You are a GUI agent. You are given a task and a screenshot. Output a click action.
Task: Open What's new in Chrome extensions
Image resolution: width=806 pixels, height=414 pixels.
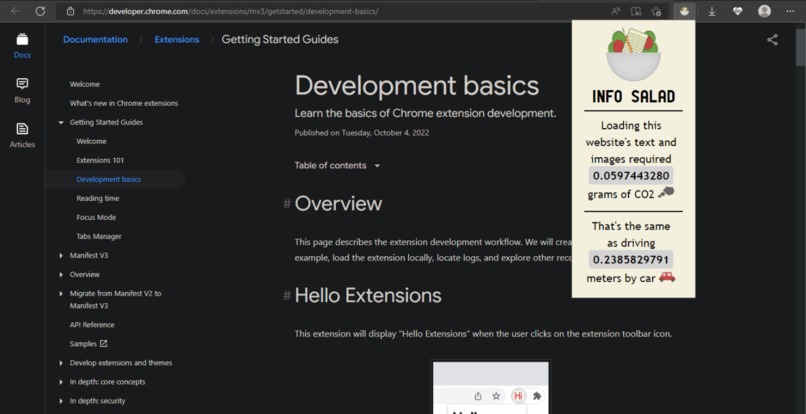point(124,103)
